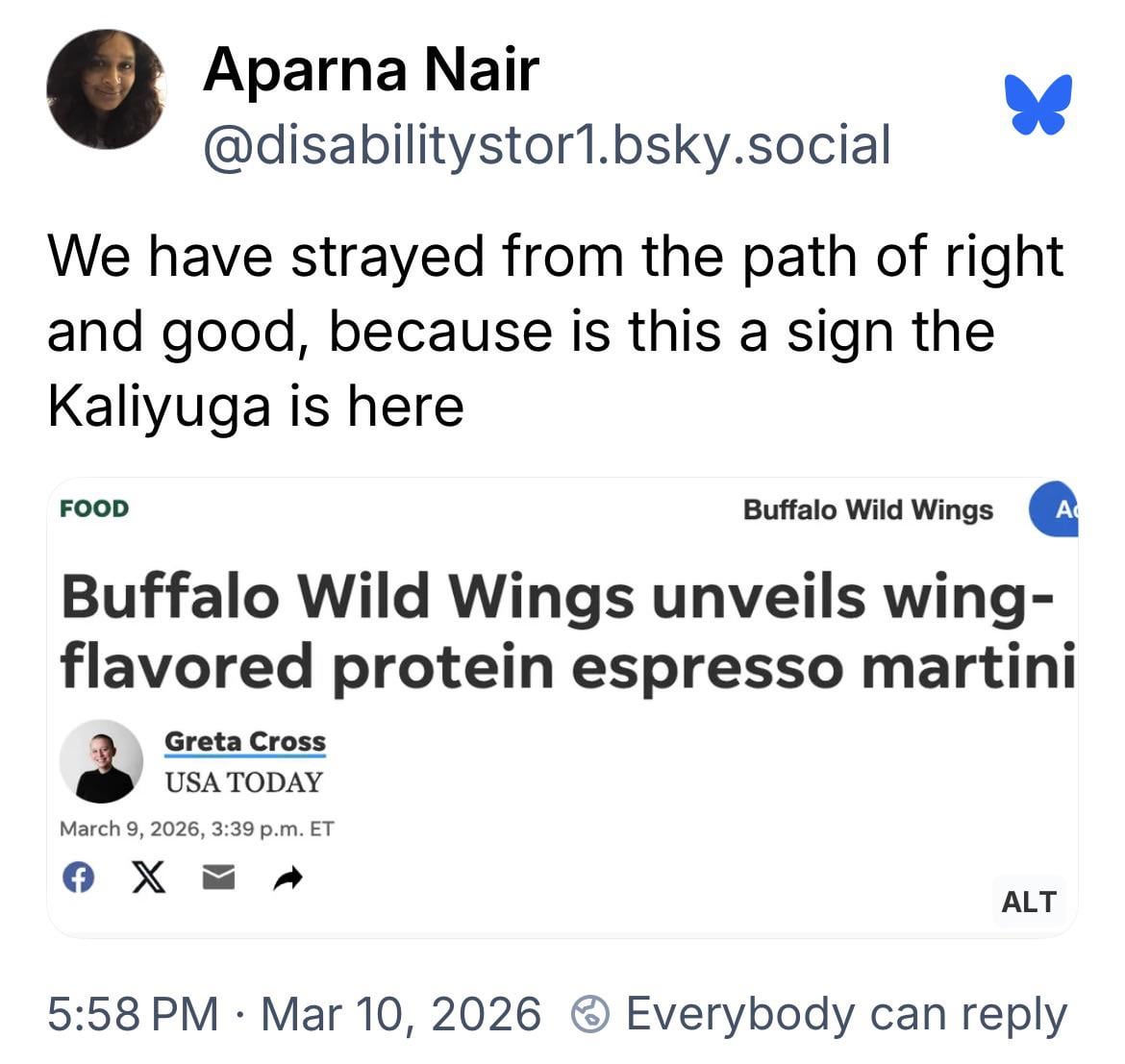This screenshot has width=1125, height=1064.
Task: Select the FOOD section label
Action: [93, 508]
